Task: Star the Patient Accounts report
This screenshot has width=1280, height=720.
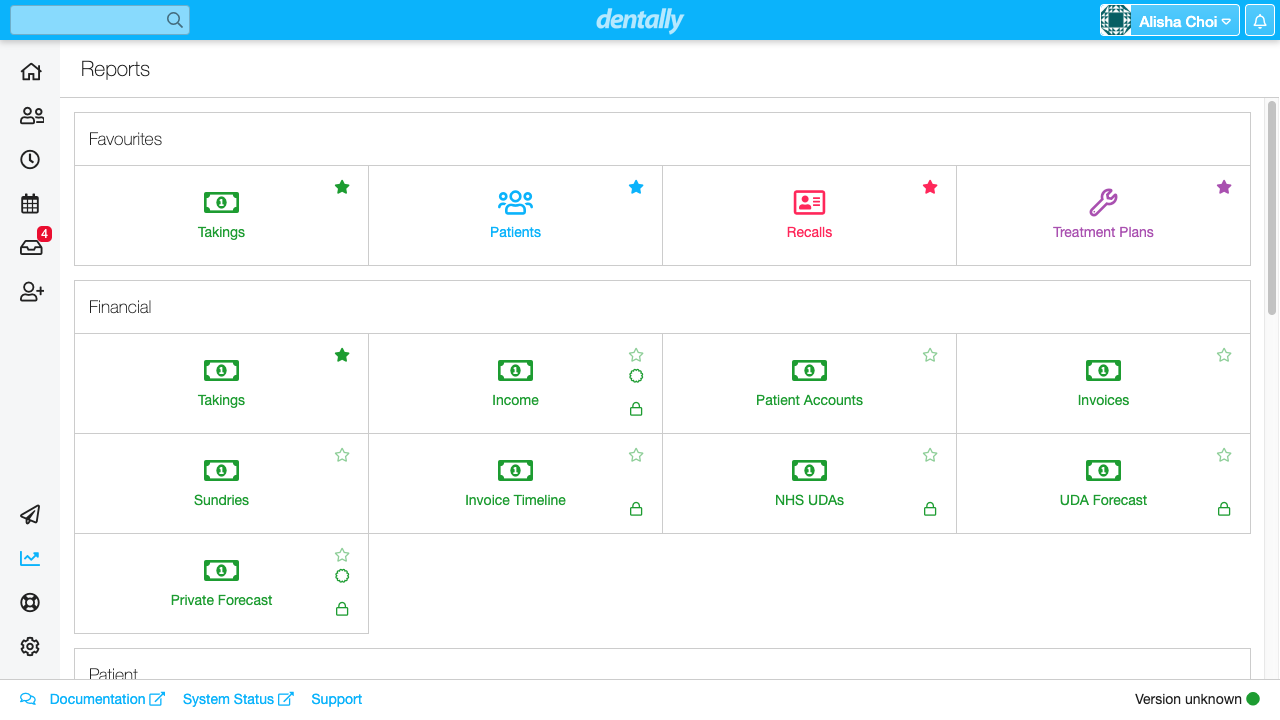Action: (x=930, y=355)
